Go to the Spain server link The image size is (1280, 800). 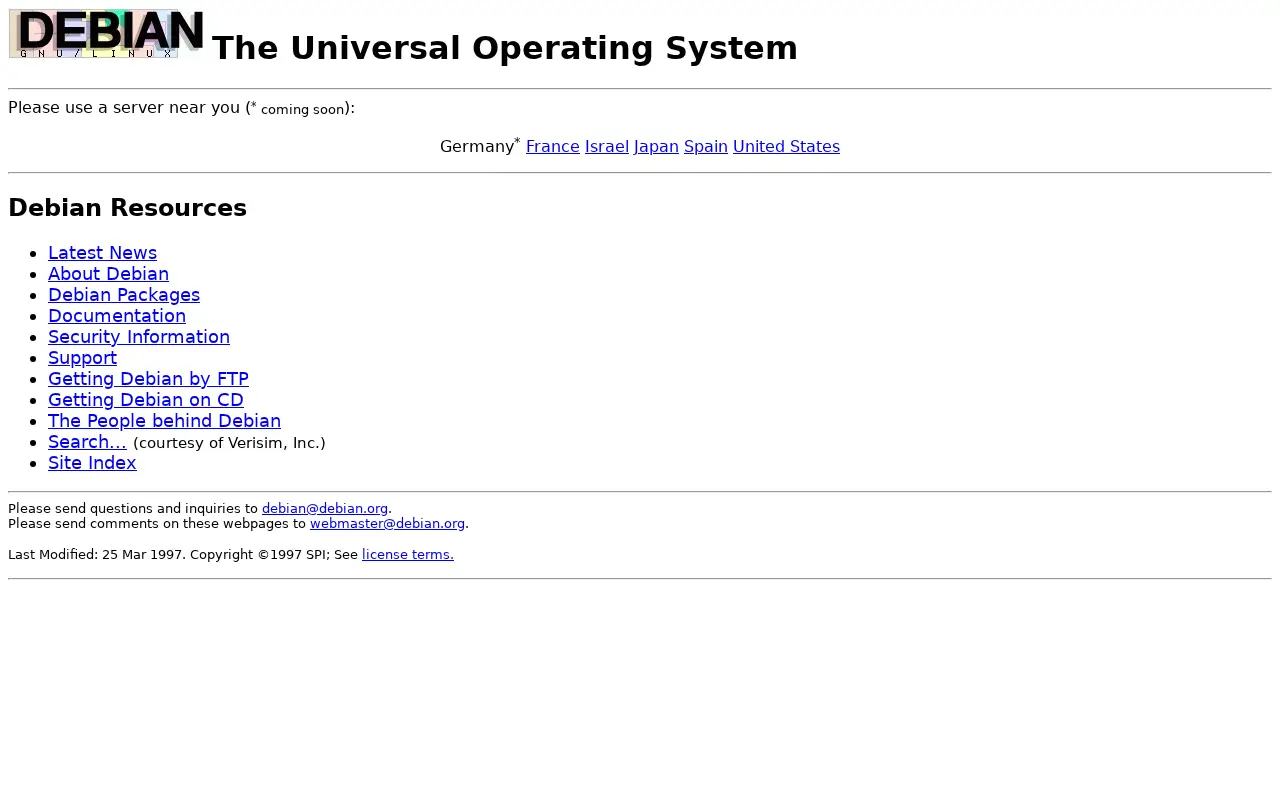pyautogui.click(x=706, y=147)
